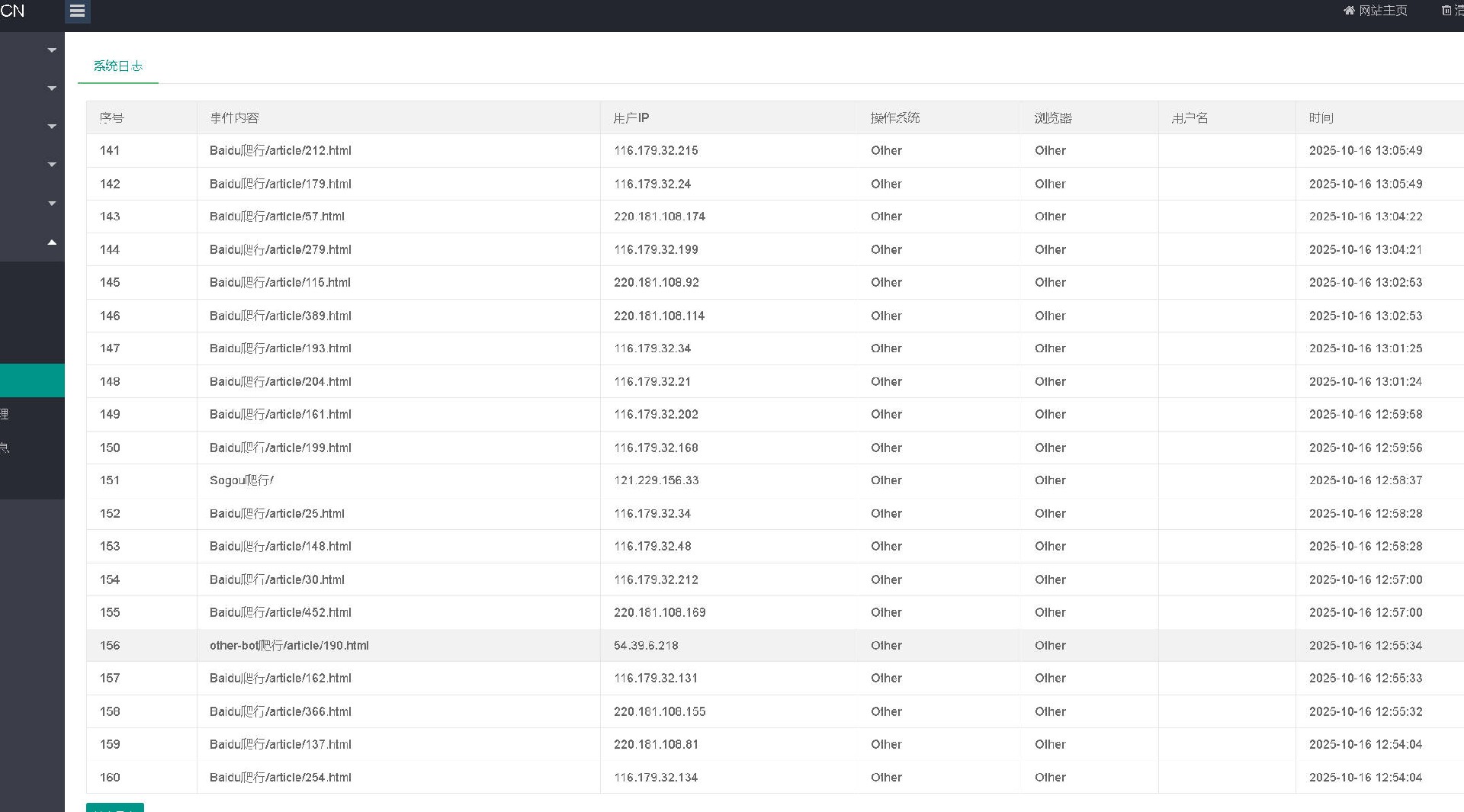
Task: Select the other-bot爬行/article/190.html entry
Action: pyautogui.click(x=289, y=646)
